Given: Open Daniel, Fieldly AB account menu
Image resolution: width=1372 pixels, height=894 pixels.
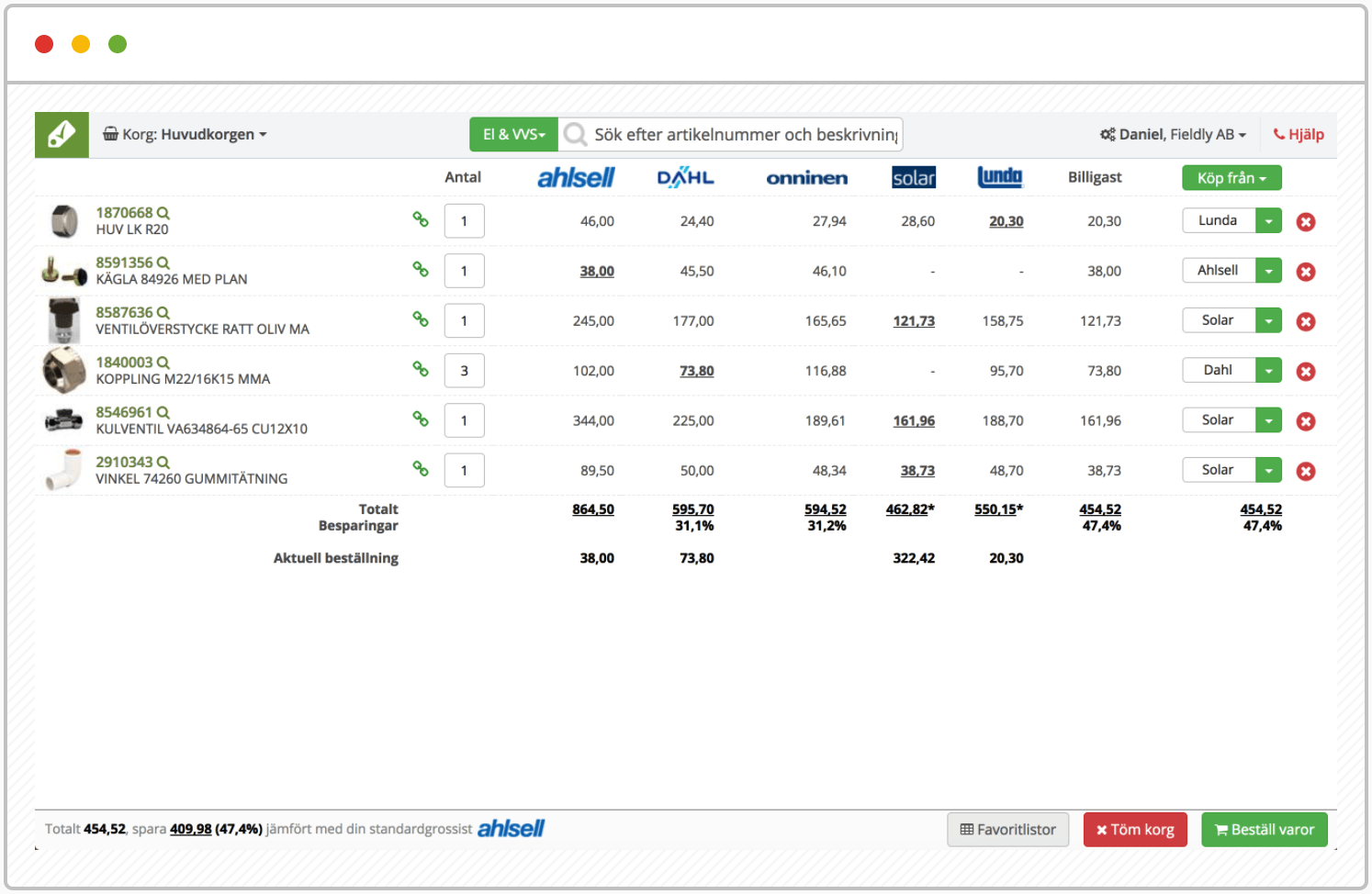Looking at the screenshot, I should pyautogui.click(x=1174, y=135).
